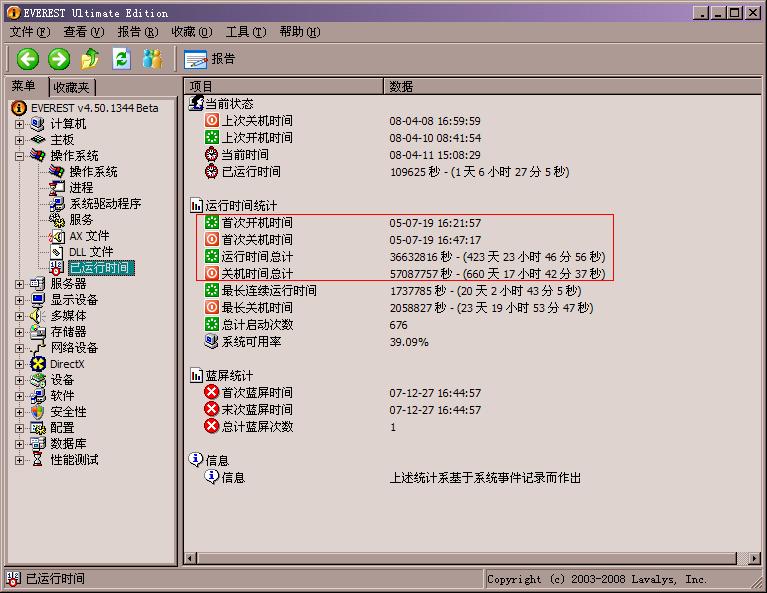Switch to the 菜单 tab
The image size is (767, 593).
24,86
